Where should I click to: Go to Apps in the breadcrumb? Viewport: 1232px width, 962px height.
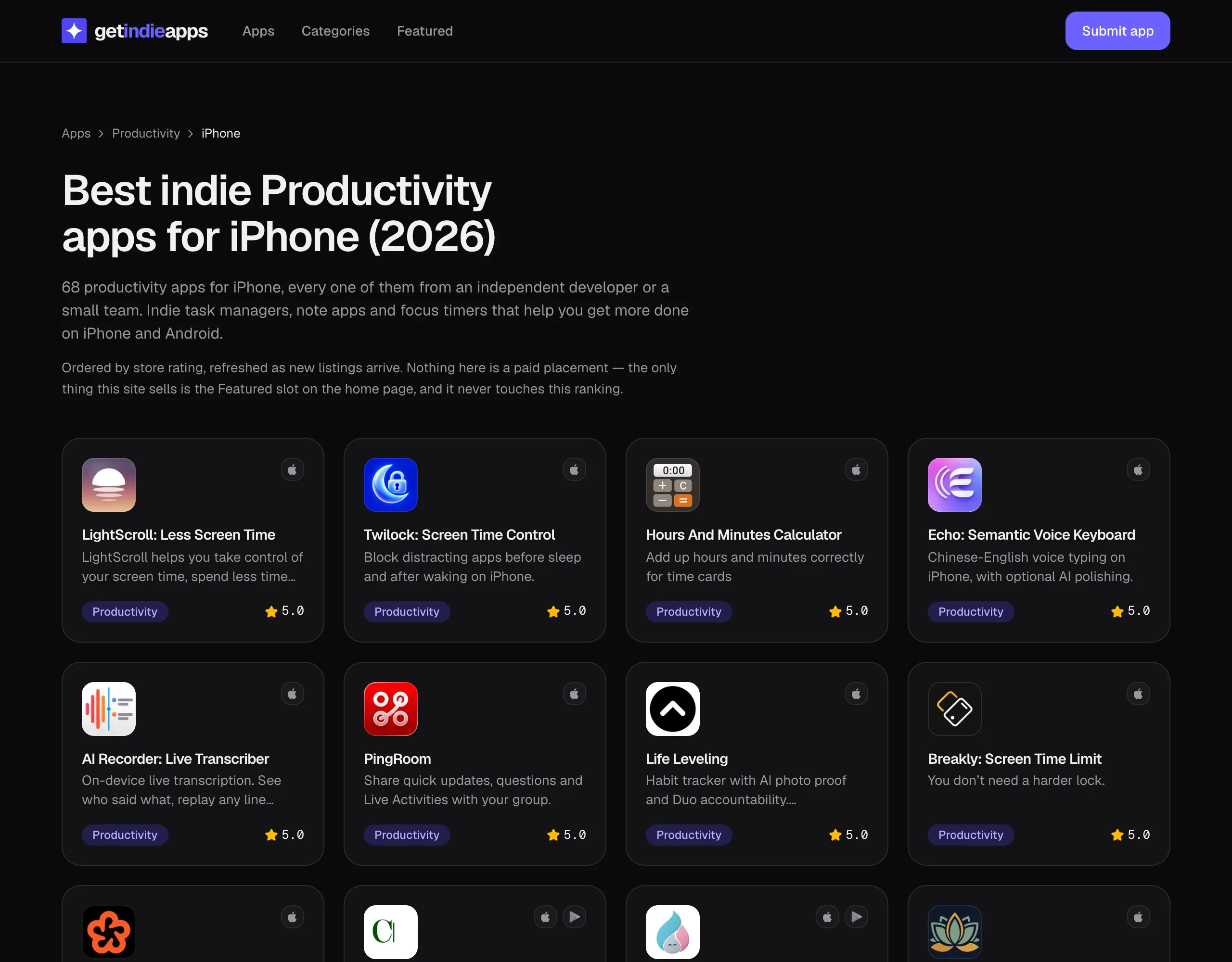tap(76, 134)
